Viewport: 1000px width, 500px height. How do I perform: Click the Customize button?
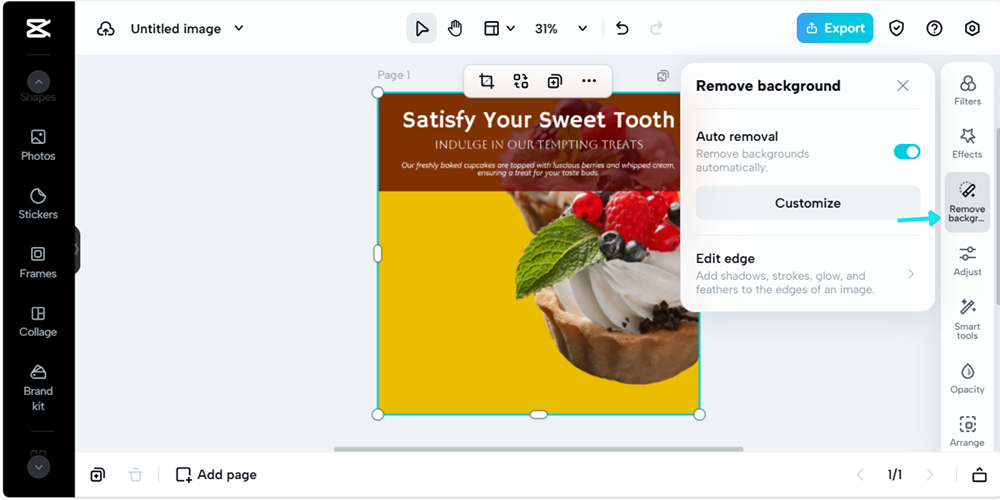pyautogui.click(x=807, y=203)
